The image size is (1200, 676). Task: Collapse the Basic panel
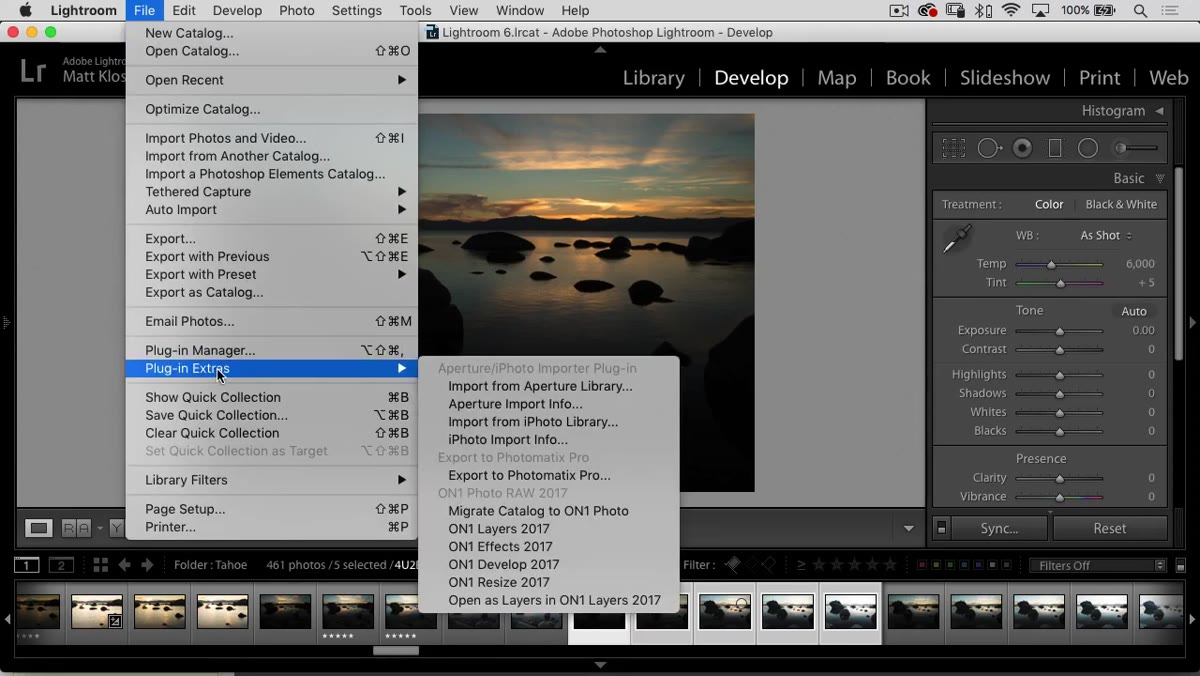(1159, 178)
